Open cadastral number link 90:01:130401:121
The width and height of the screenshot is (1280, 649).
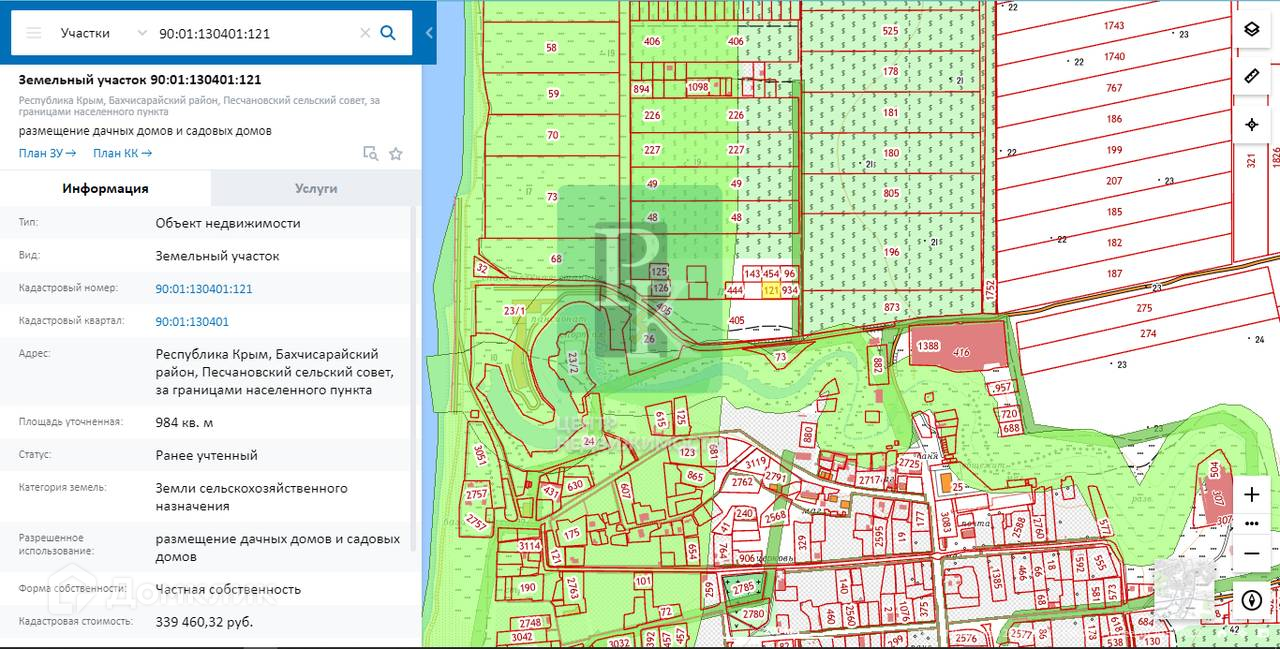tap(204, 289)
